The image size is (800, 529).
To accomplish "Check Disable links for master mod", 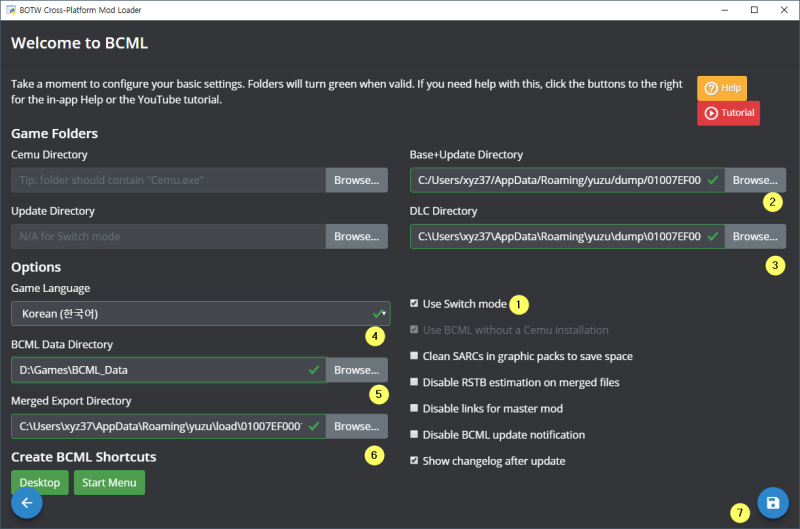I will coord(415,408).
